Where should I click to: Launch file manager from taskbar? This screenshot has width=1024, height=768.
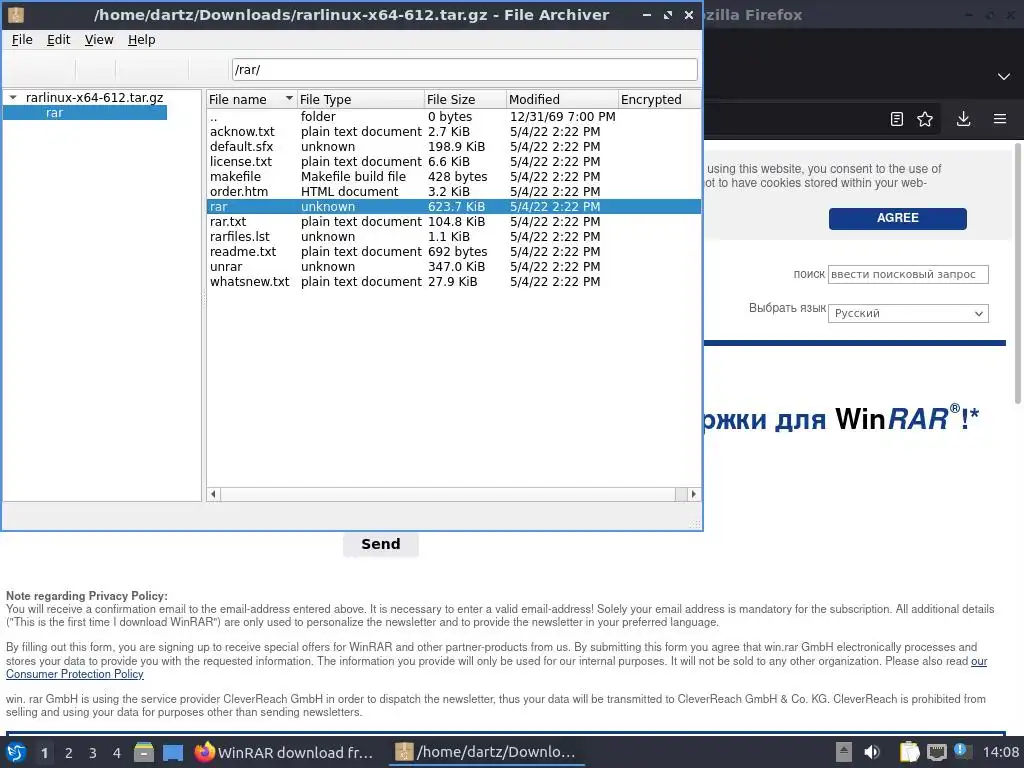click(x=144, y=752)
